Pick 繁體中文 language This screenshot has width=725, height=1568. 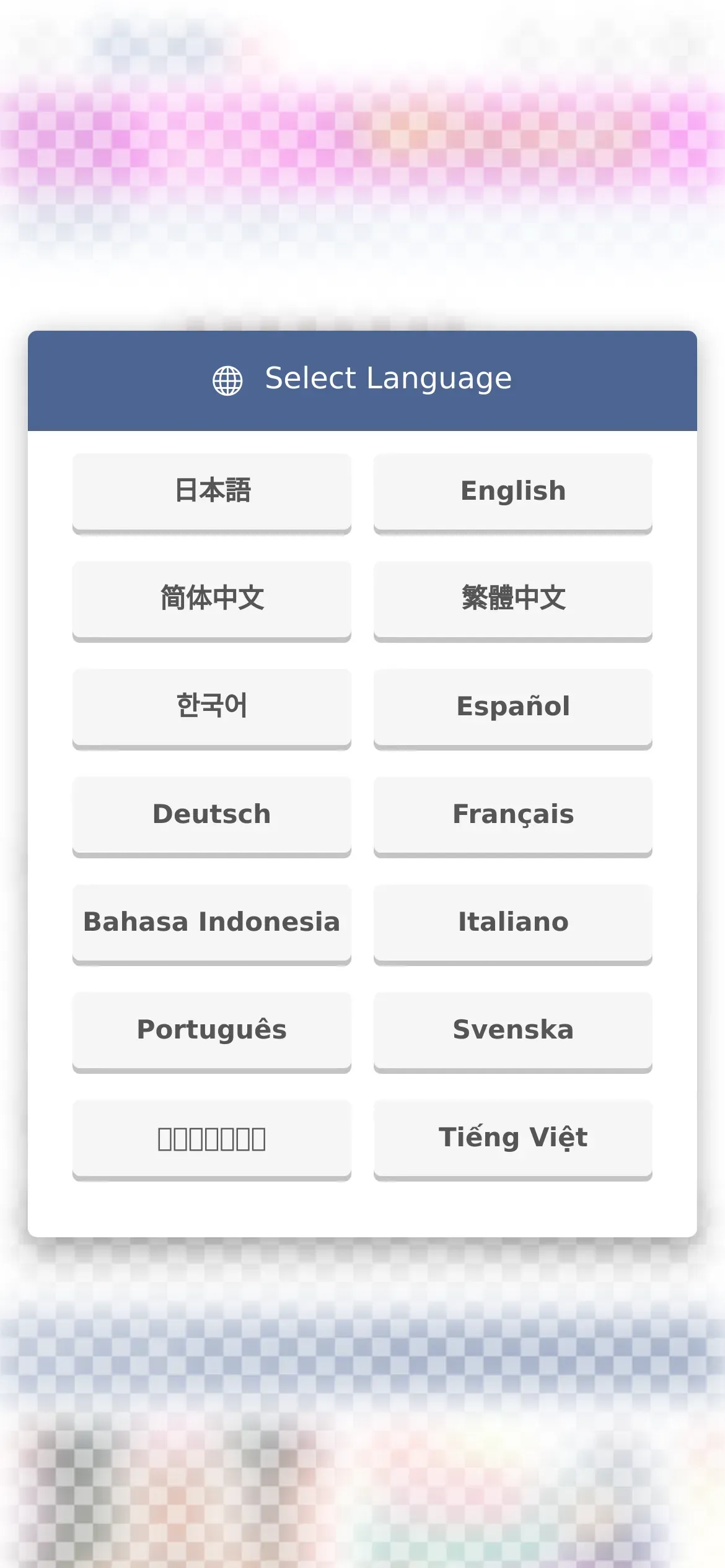(x=513, y=601)
